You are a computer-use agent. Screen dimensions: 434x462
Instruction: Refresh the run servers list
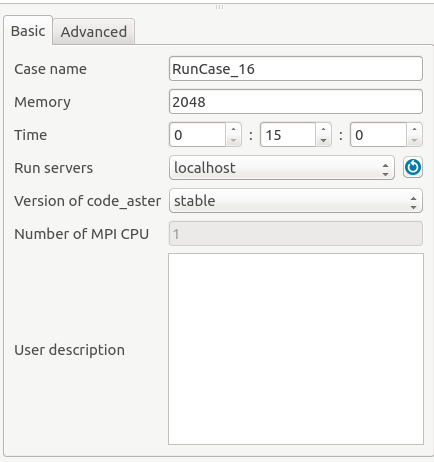[x=413, y=167]
